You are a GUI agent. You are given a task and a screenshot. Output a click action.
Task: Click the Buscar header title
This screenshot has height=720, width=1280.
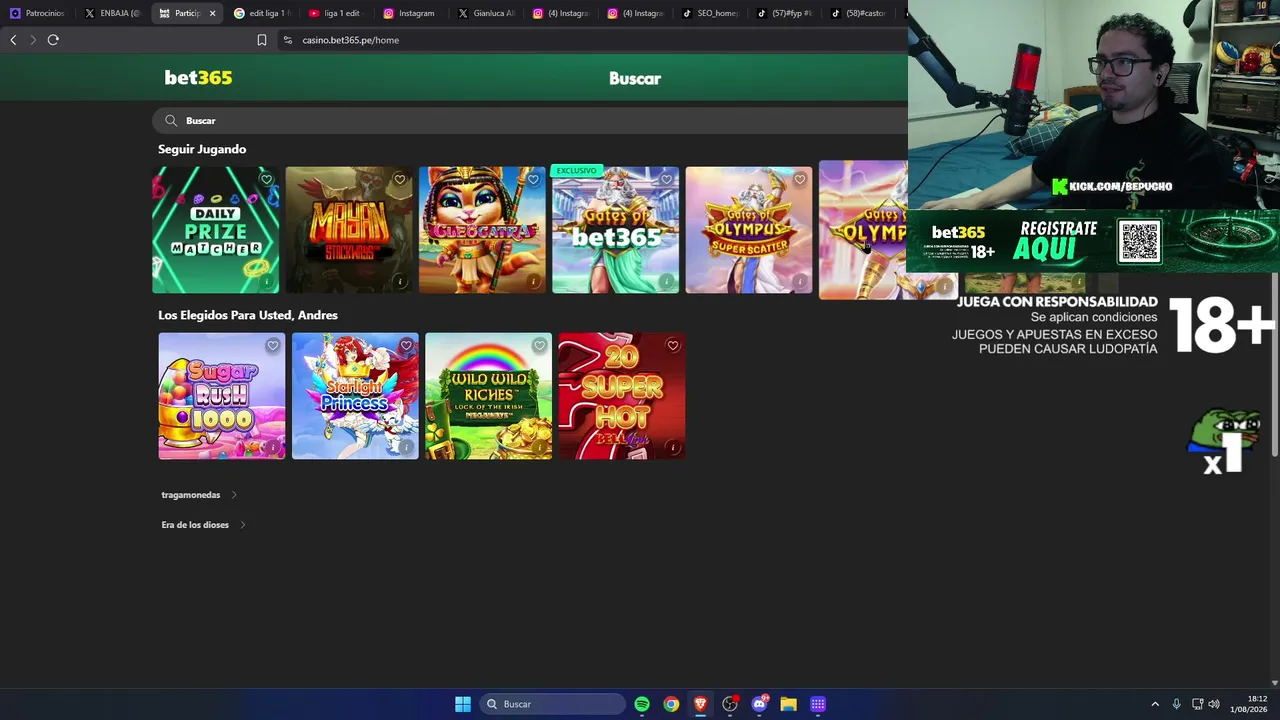(x=635, y=79)
